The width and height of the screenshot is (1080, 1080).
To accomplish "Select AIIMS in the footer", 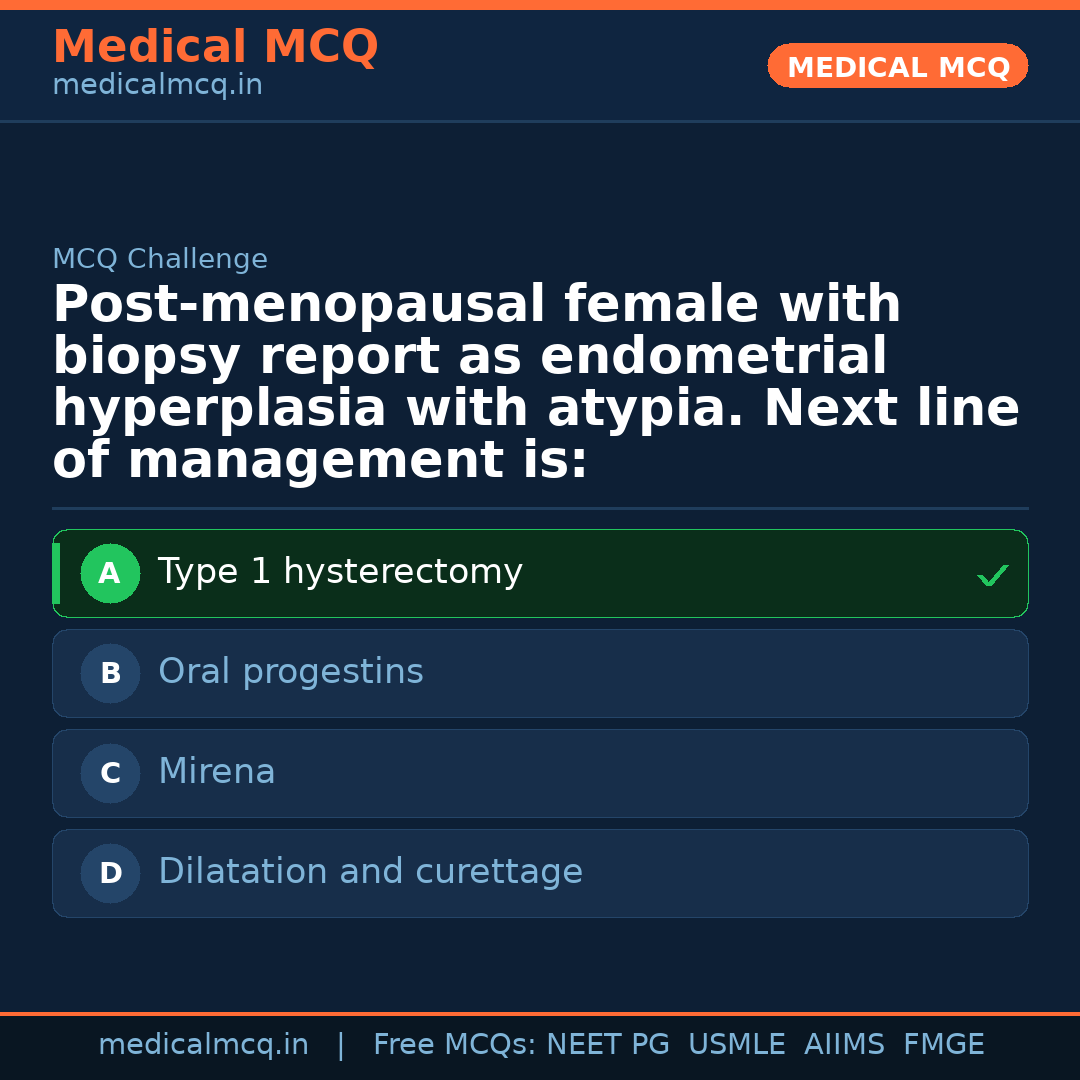I will coord(844,1045).
